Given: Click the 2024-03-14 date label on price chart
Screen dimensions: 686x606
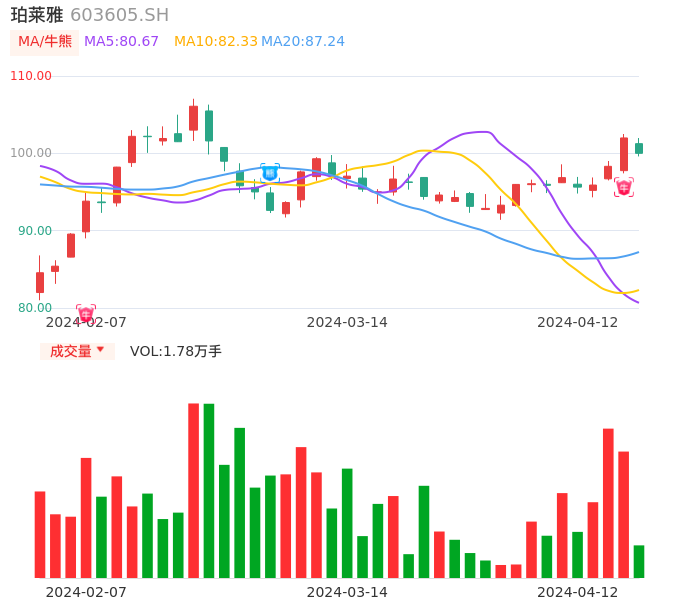Looking at the screenshot, I should [x=347, y=322].
